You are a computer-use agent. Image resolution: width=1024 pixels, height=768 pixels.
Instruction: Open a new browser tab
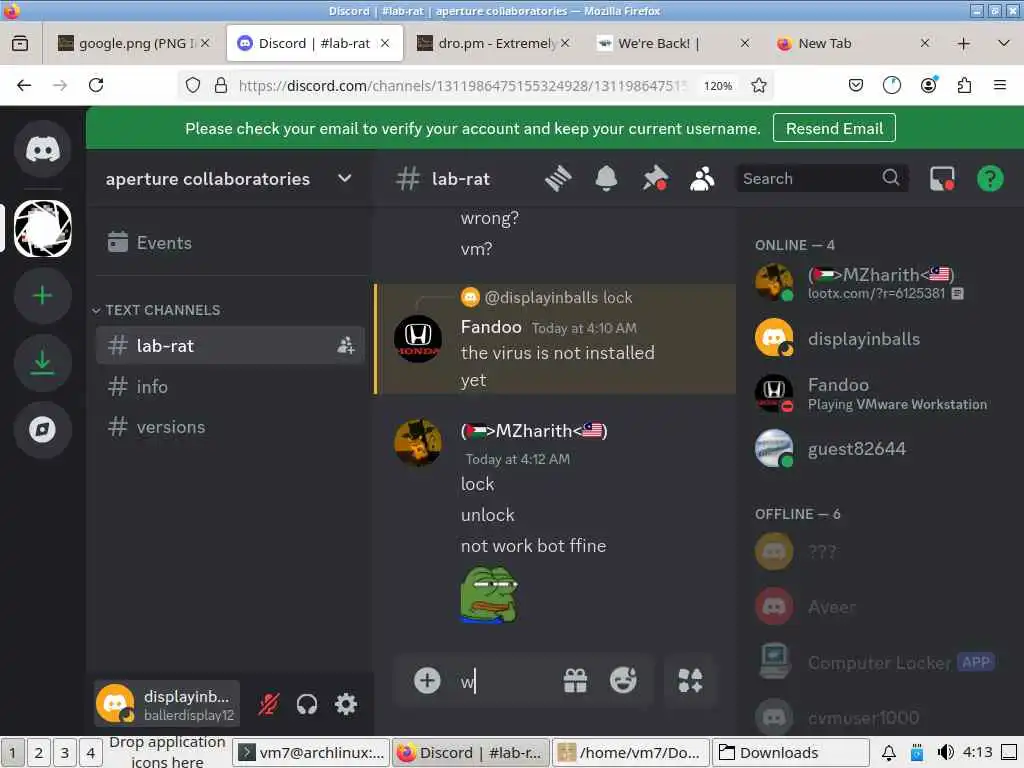(963, 44)
